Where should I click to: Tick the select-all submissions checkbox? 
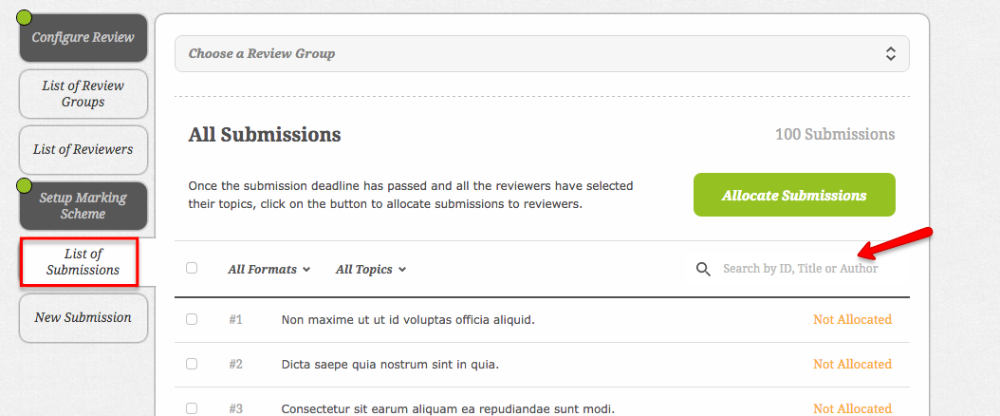[x=191, y=268]
